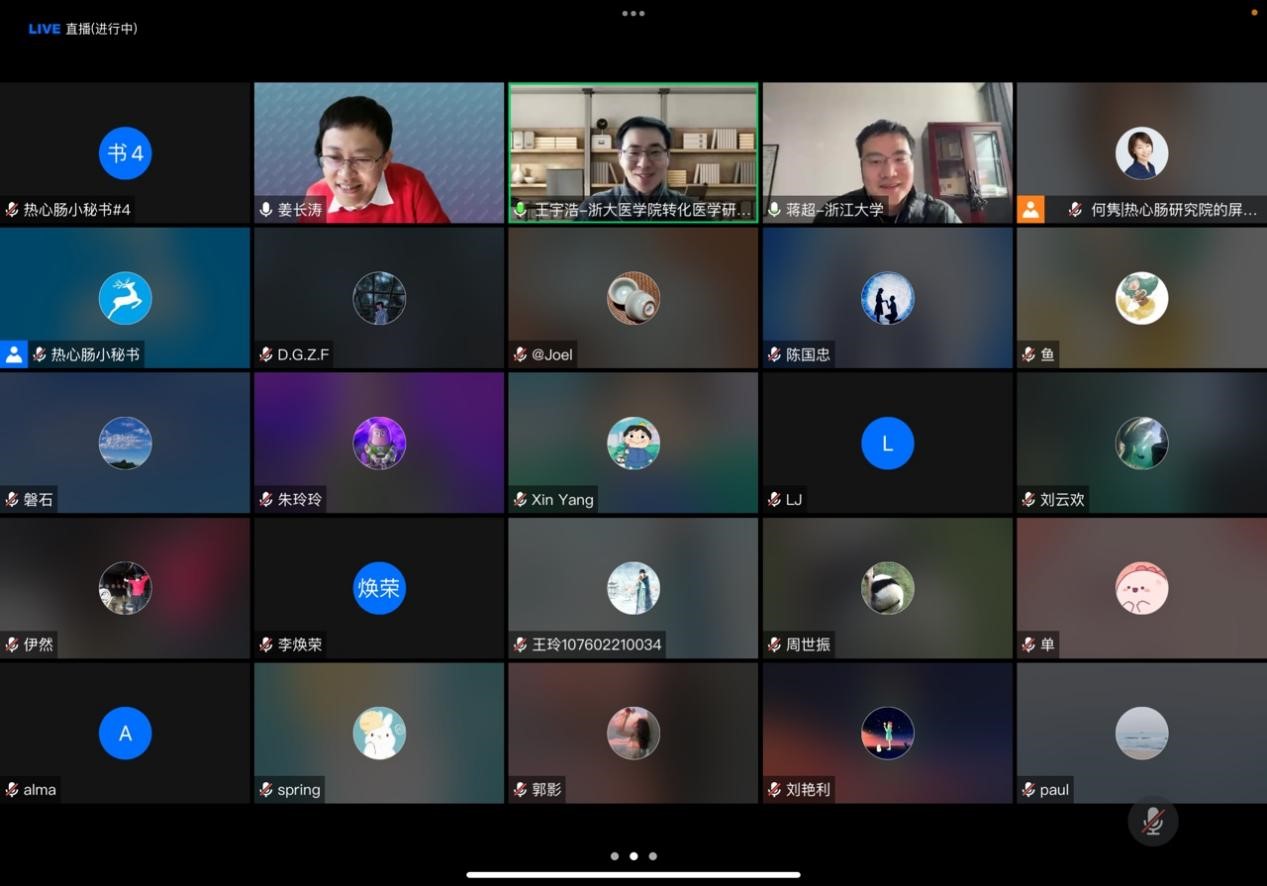This screenshot has height=886, width=1267.
Task: Click the muted mic icon next to 陈国忠
Action: pyautogui.click(x=775, y=354)
